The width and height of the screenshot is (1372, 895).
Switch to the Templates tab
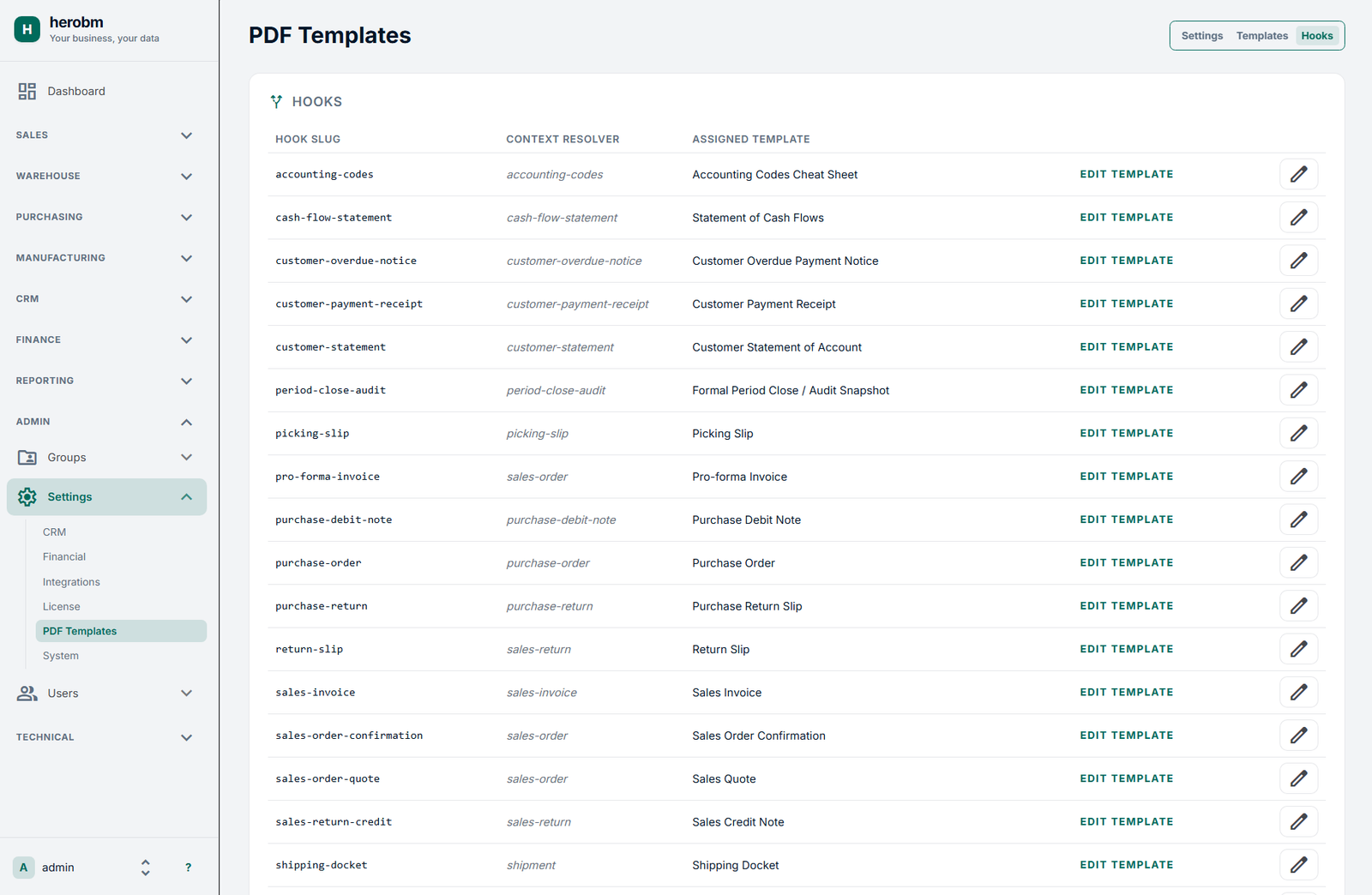[x=1261, y=36]
